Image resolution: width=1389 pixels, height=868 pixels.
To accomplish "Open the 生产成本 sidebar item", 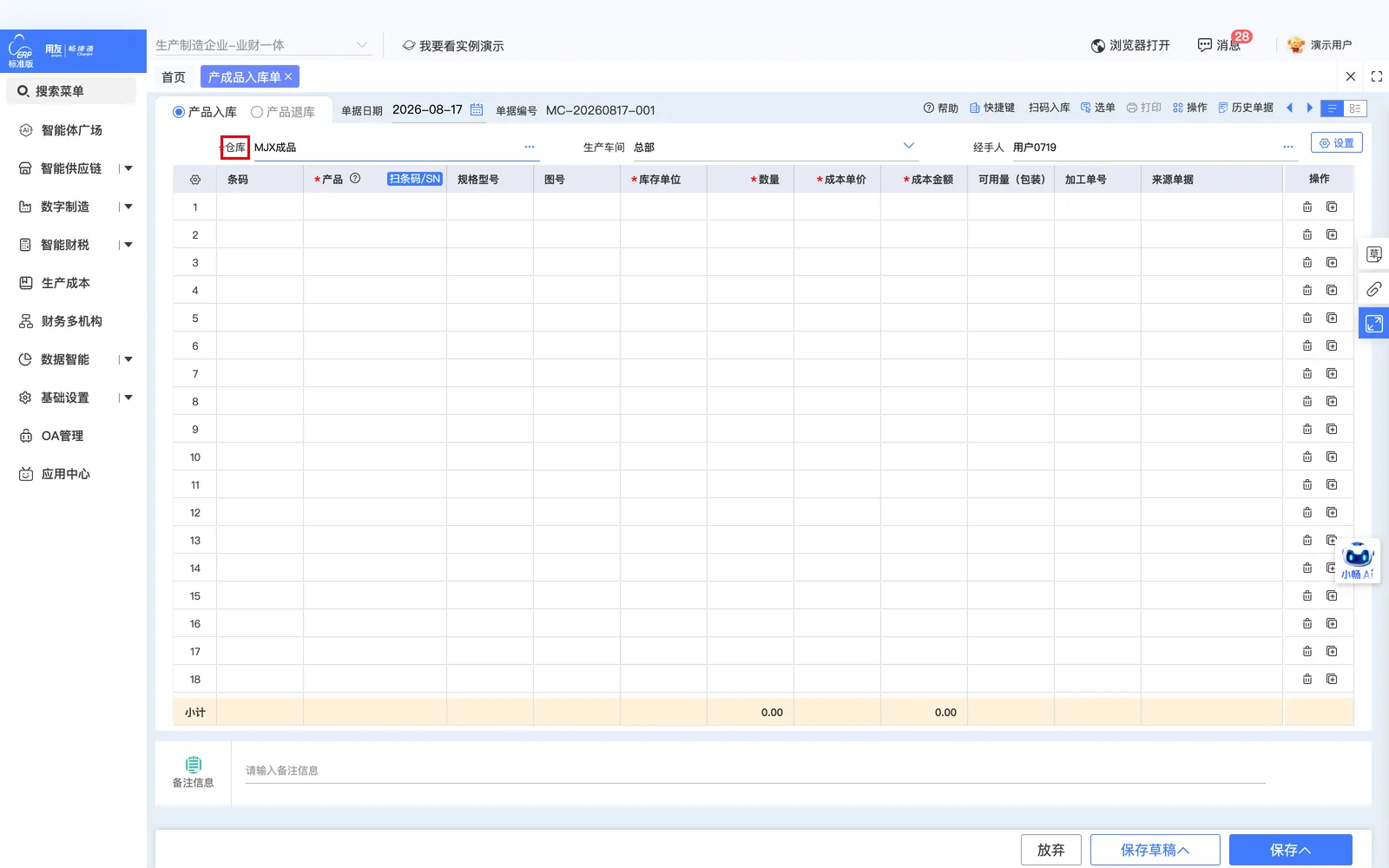I will [66, 283].
